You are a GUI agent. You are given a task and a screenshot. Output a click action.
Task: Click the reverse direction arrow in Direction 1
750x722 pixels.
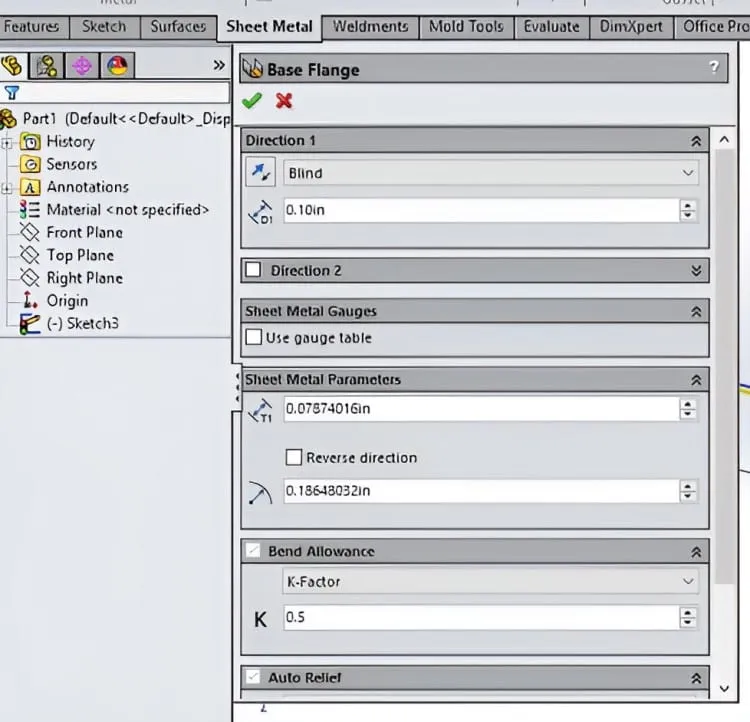pos(261,172)
